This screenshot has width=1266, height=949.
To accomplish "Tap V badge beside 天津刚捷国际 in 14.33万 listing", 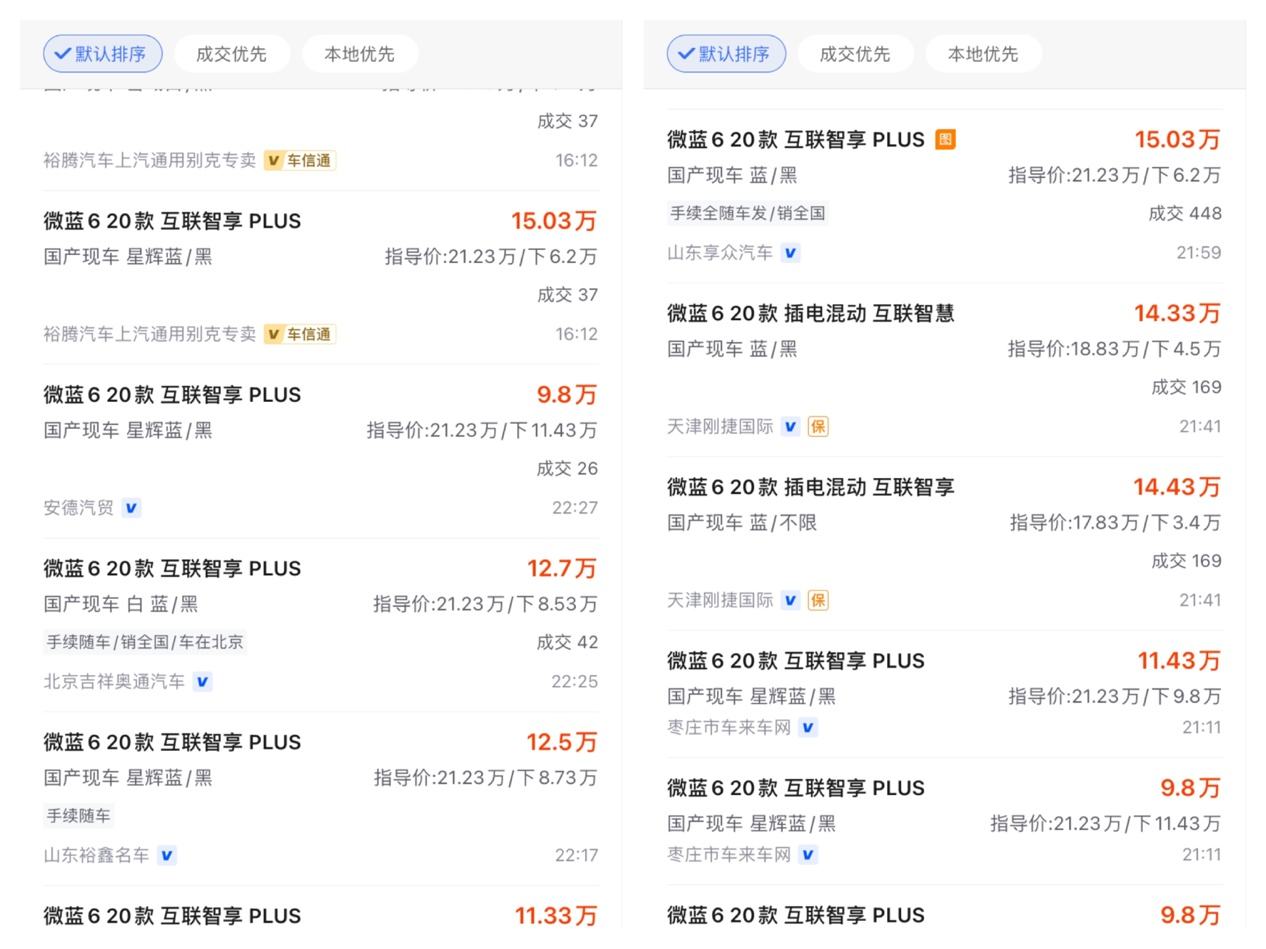I will pos(790,427).
